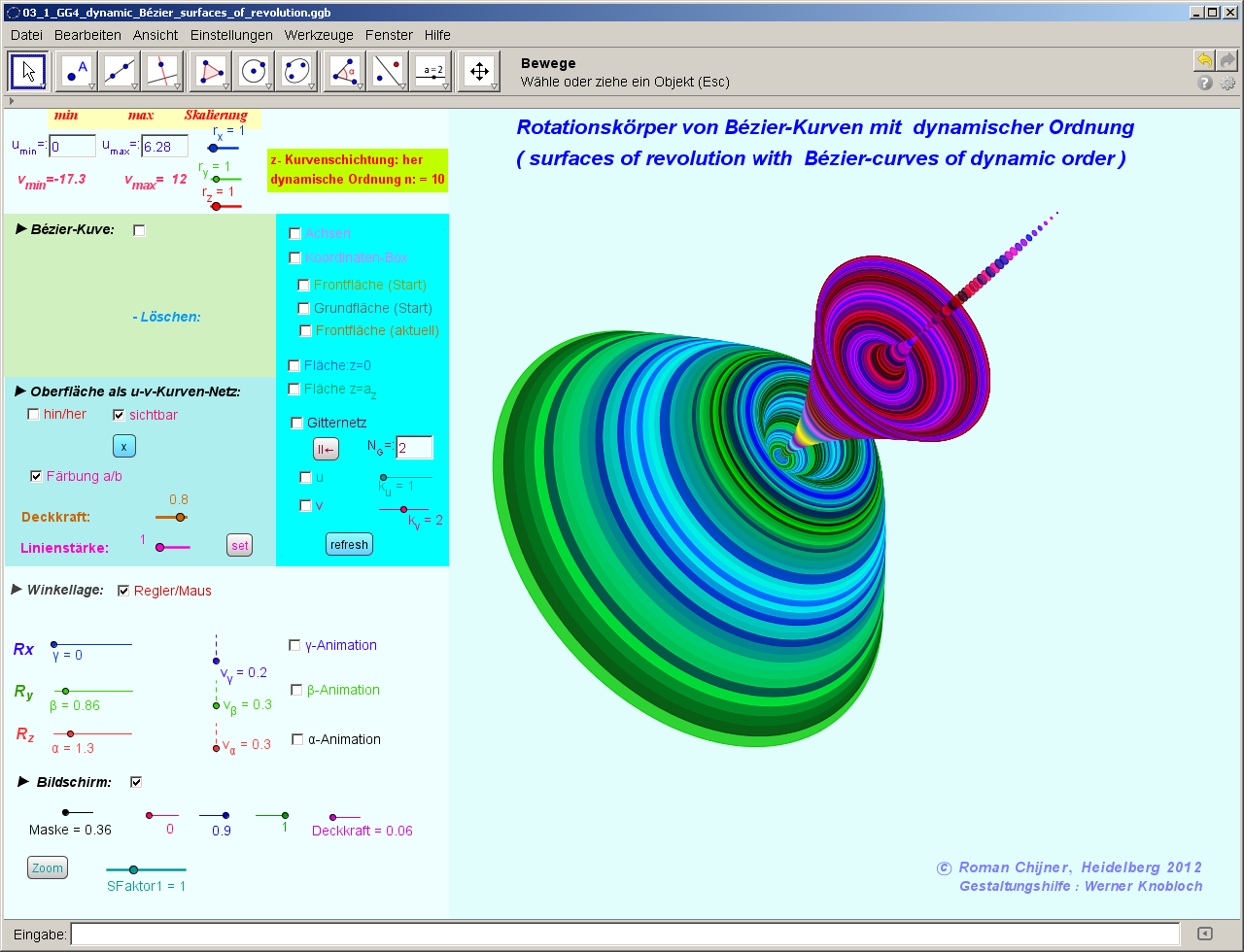Uncheck the Färbung a/b checkbox
Screen dimensions: 1244x952
tap(37, 476)
